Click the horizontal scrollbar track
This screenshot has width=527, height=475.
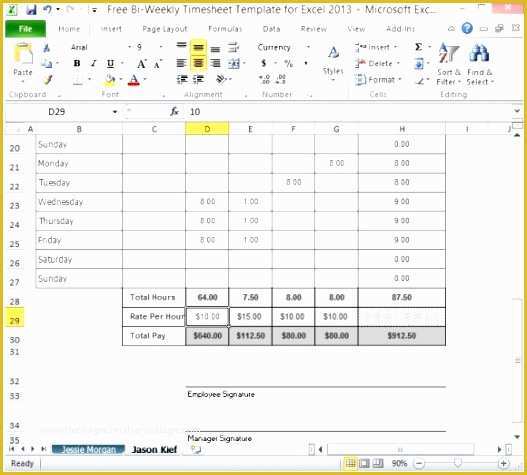pyautogui.click(x=401, y=449)
